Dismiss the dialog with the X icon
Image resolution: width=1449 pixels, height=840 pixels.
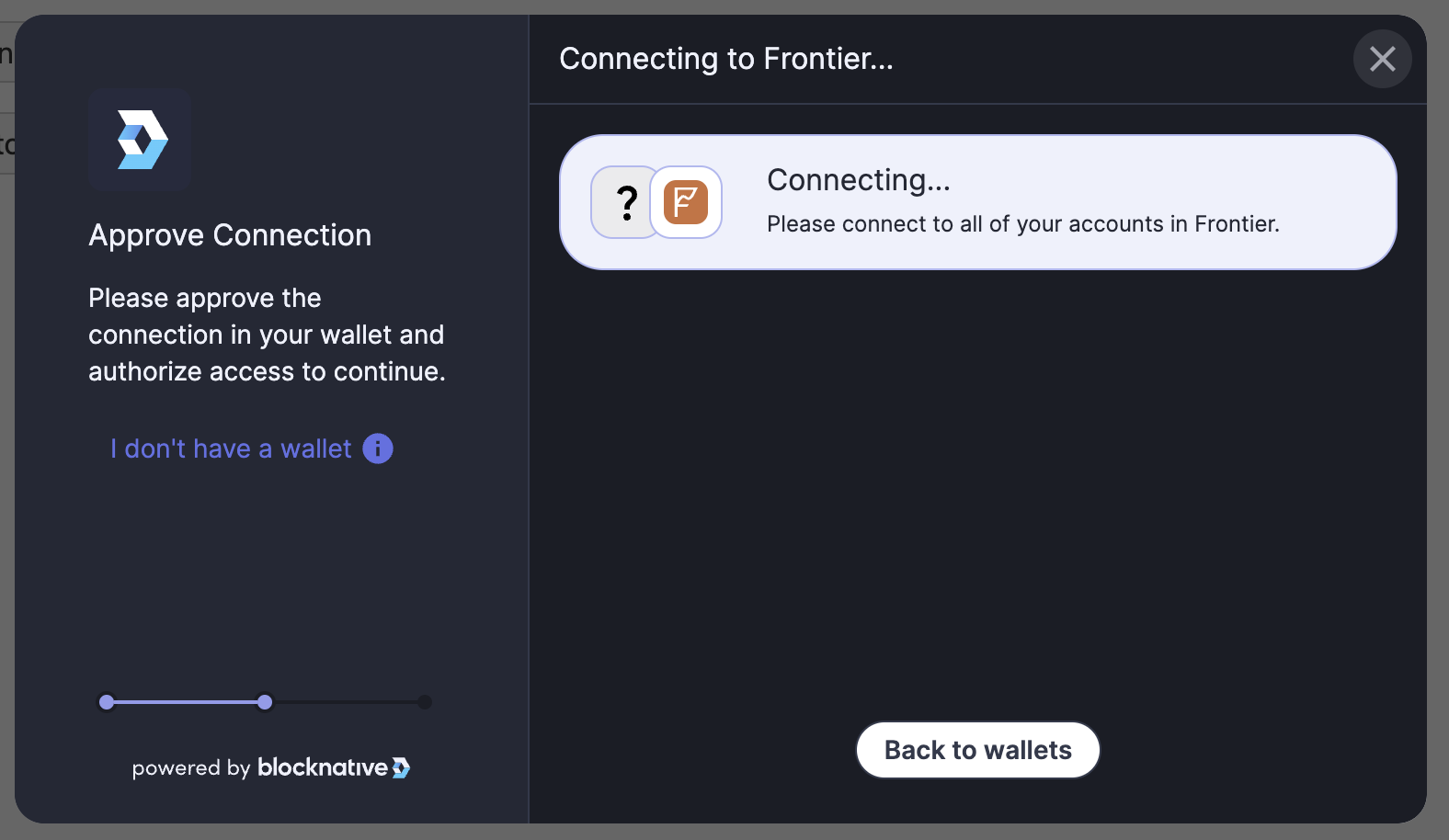tap(1382, 58)
